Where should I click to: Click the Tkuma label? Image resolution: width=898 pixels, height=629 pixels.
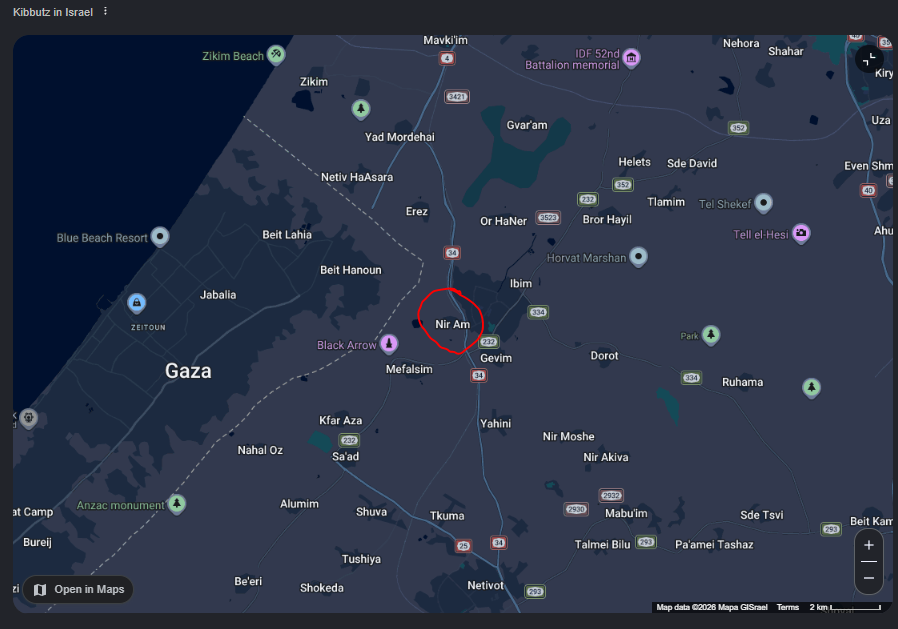click(447, 516)
